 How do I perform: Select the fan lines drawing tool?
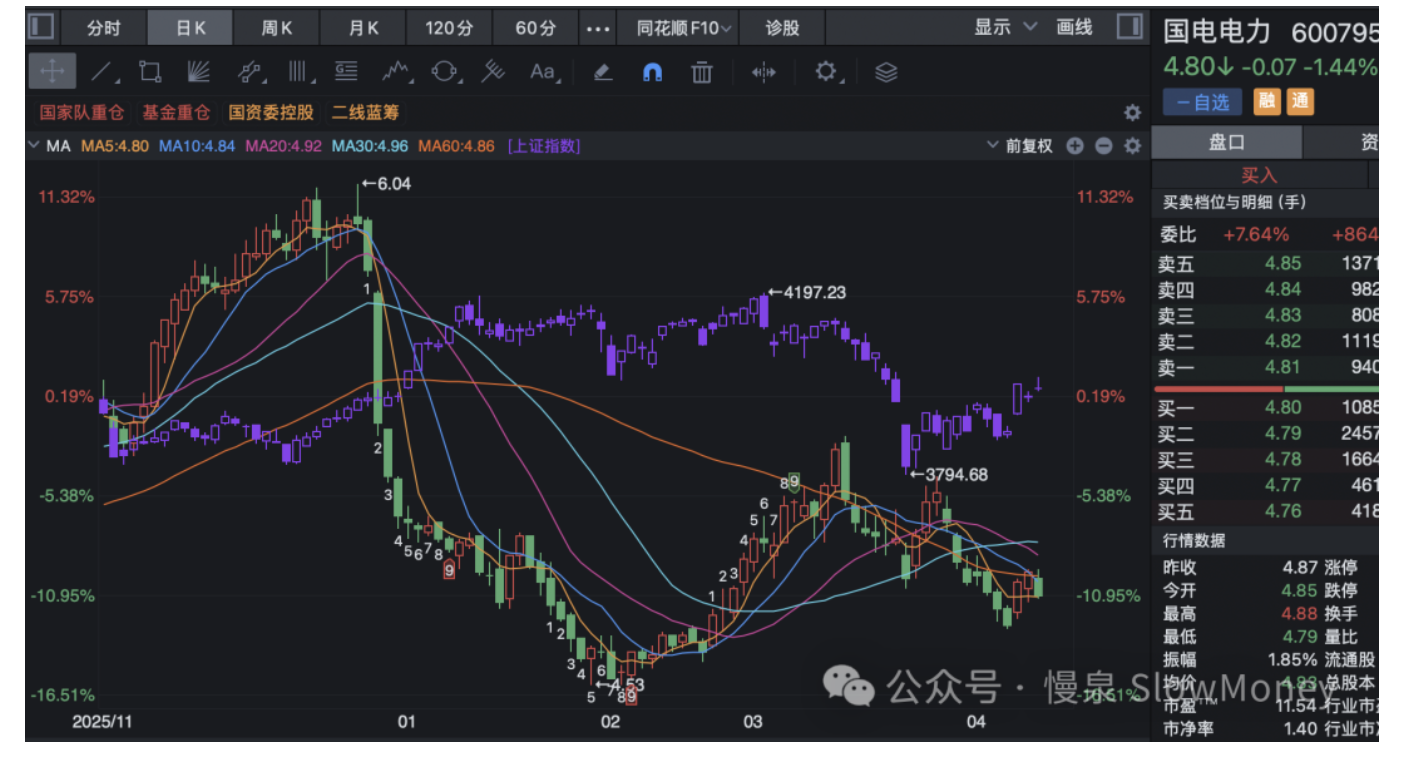199,72
